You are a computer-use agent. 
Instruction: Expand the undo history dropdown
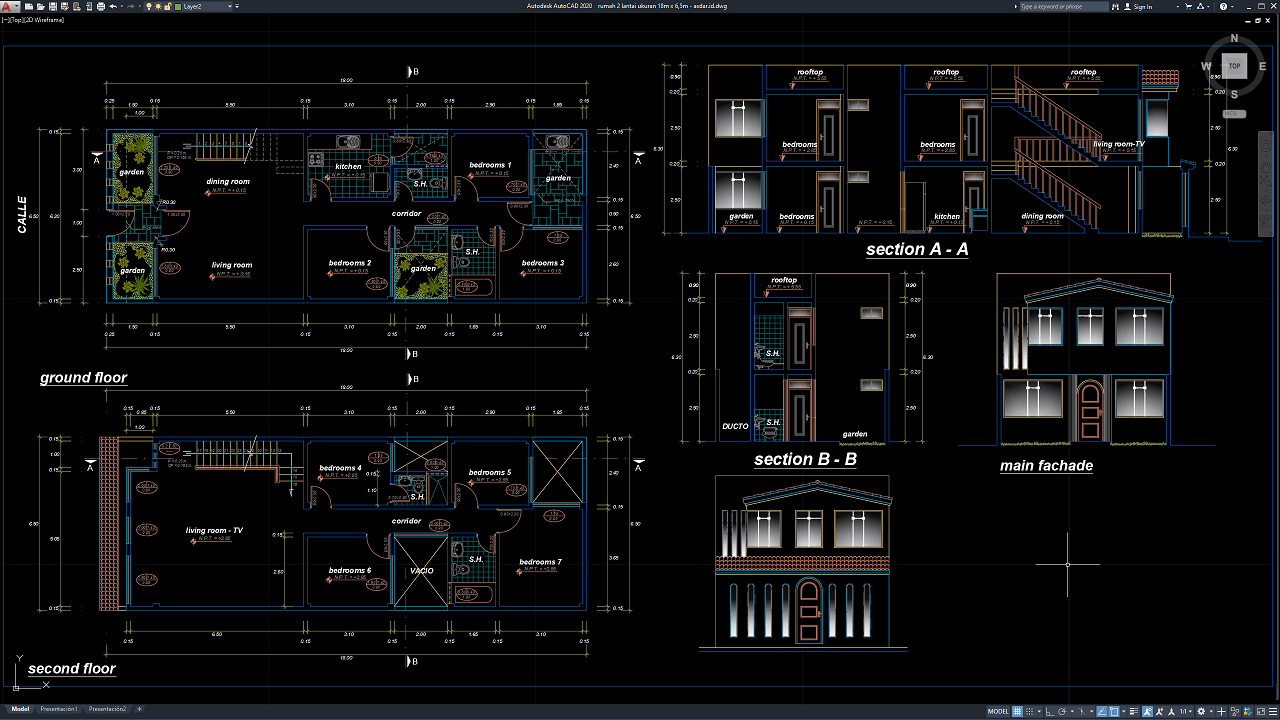click(122, 6)
